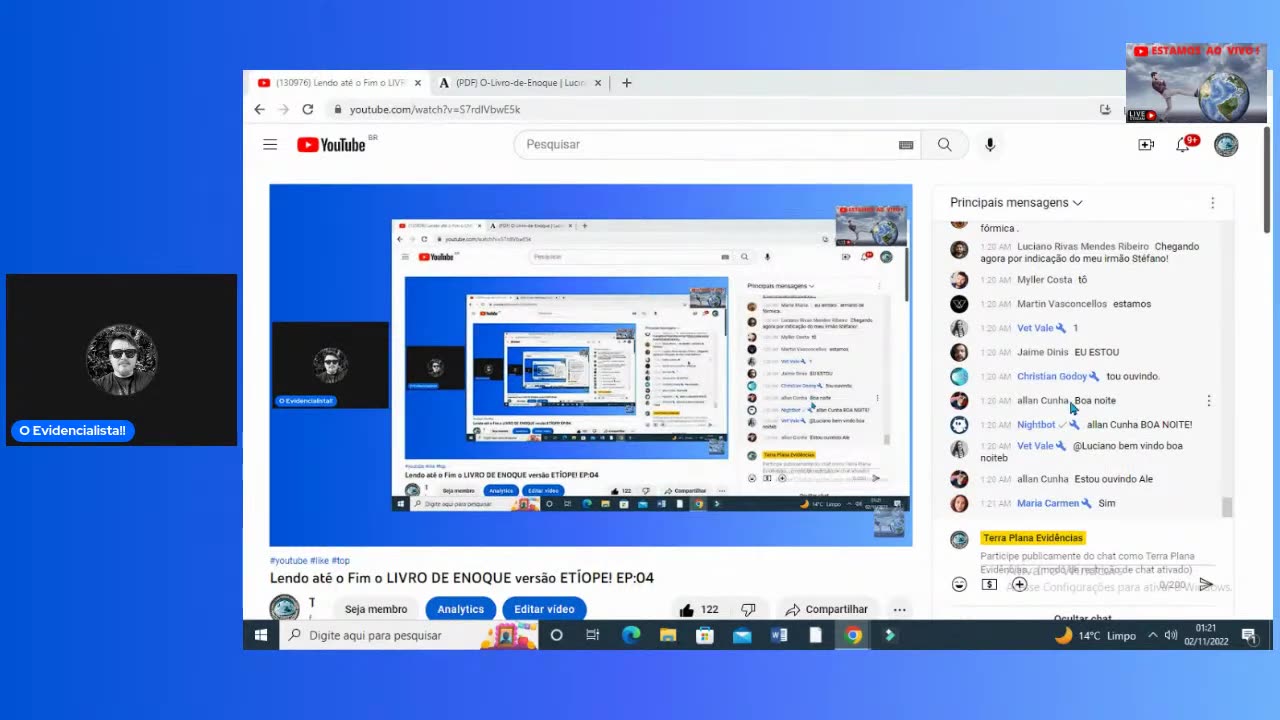Click the Seja membro button
Image resolution: width=1280 pixels, height=720 pixels.
click(376, 609)
